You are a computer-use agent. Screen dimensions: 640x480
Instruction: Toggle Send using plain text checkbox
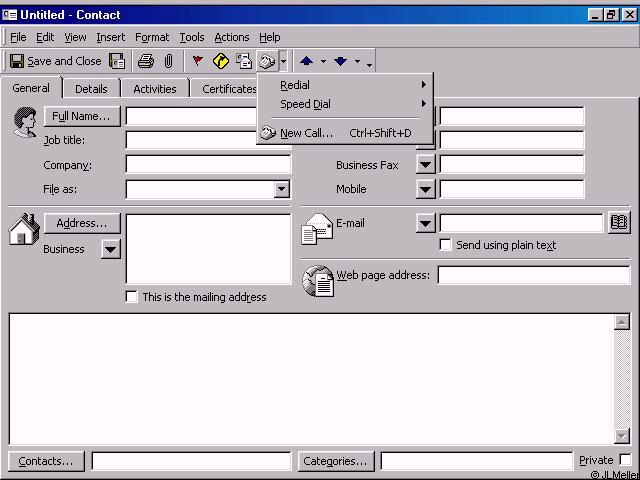445,245
